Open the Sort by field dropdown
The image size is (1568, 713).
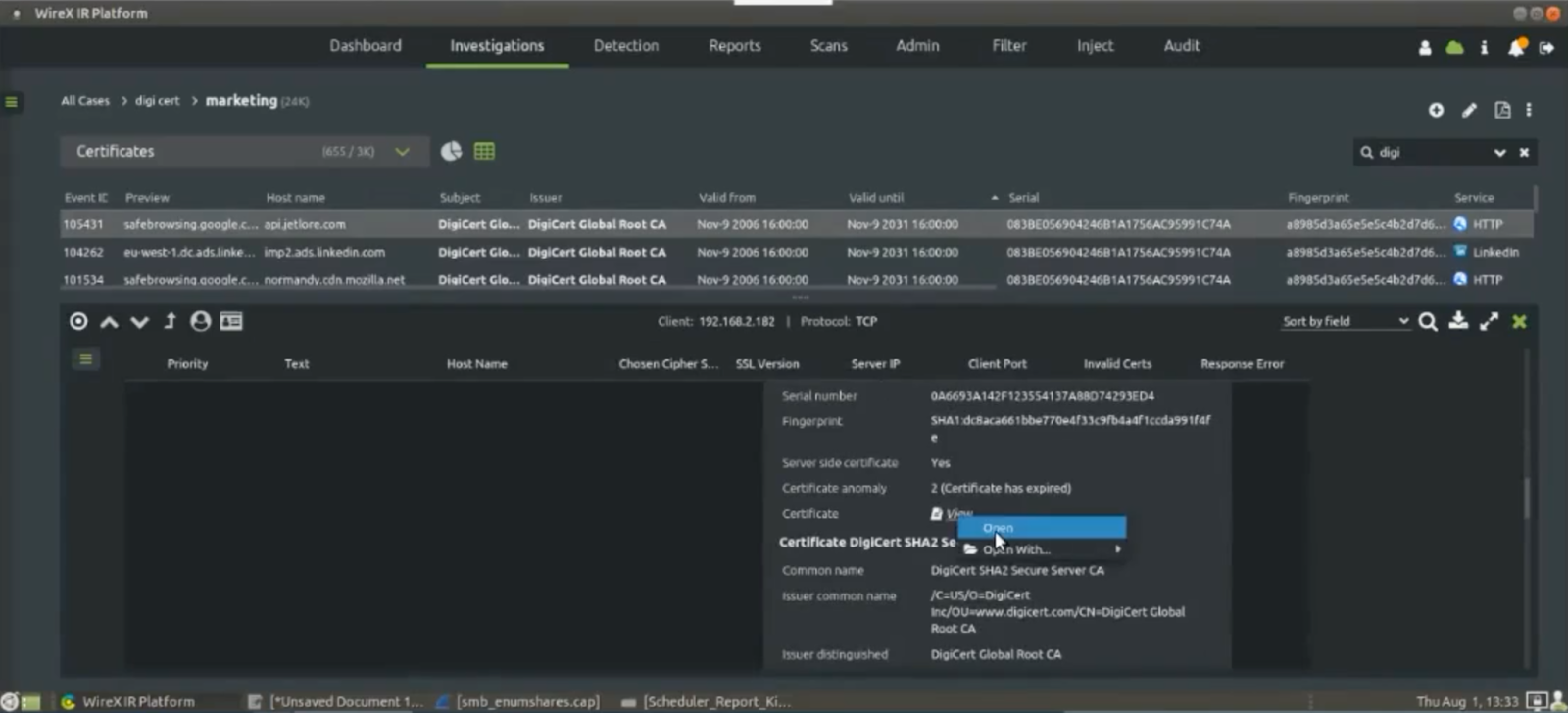[x=1347, y=321]
